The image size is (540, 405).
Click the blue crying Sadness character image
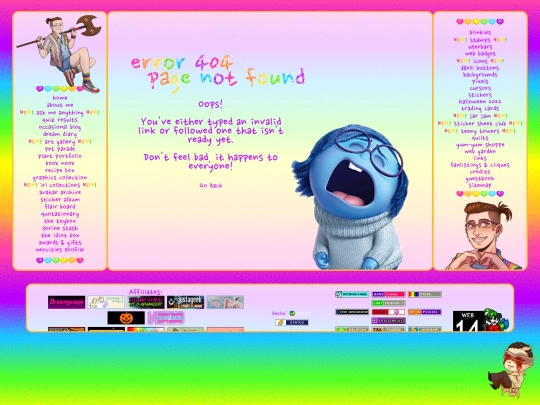click(350, 197)
